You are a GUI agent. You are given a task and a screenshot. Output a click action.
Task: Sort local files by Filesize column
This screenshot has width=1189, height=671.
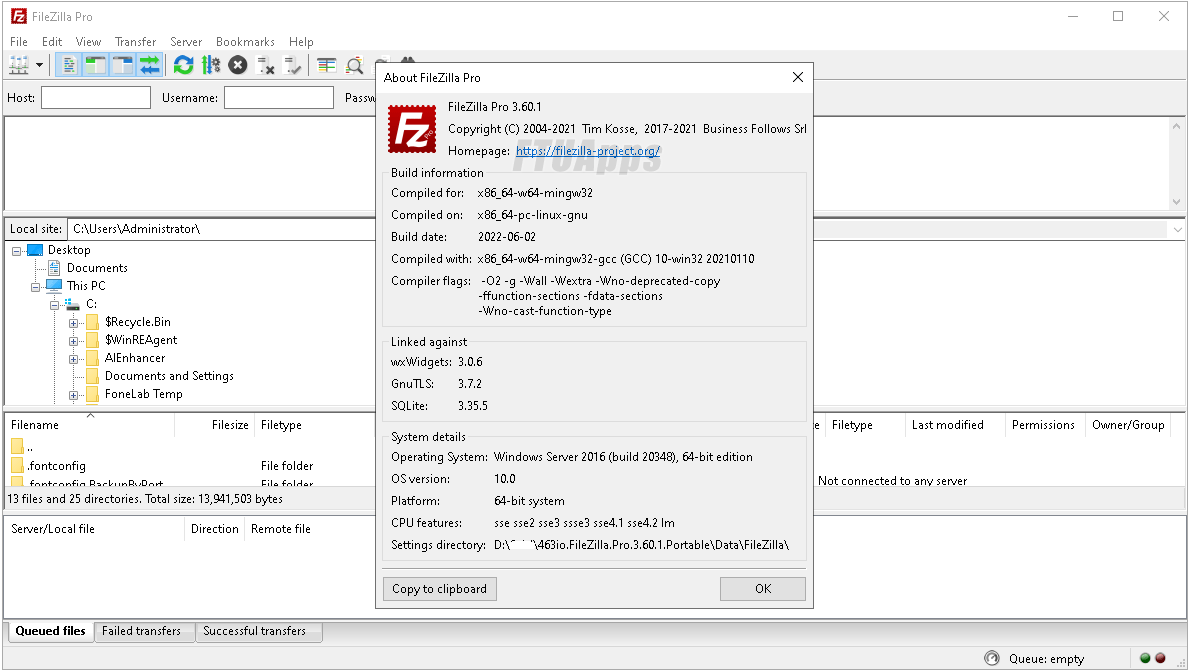coord(215,425)
